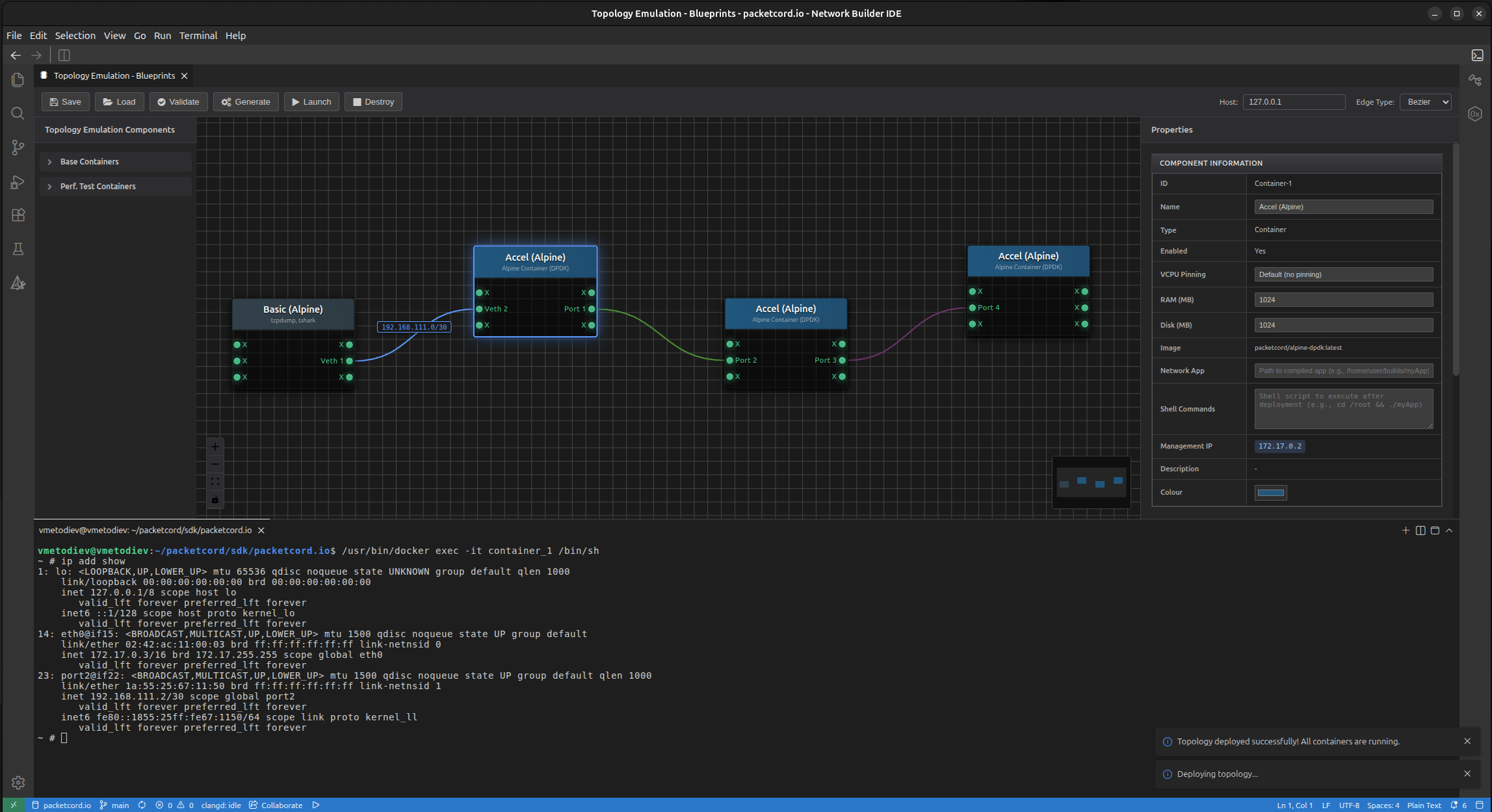
Task: Open the Edge Type Bezier dropdown
Action: click(x=1425, y=102)
